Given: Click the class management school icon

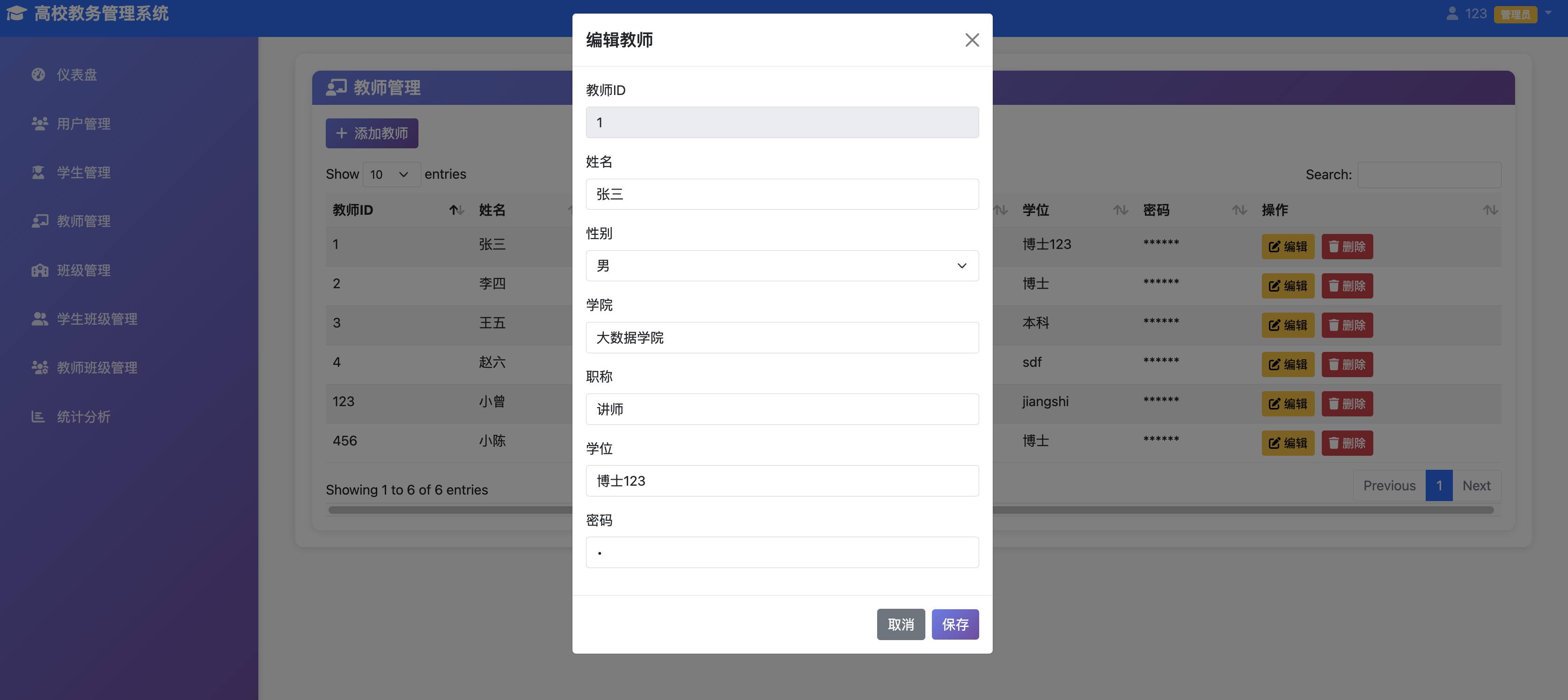Looking at the screenshot, I should point(40,270).
